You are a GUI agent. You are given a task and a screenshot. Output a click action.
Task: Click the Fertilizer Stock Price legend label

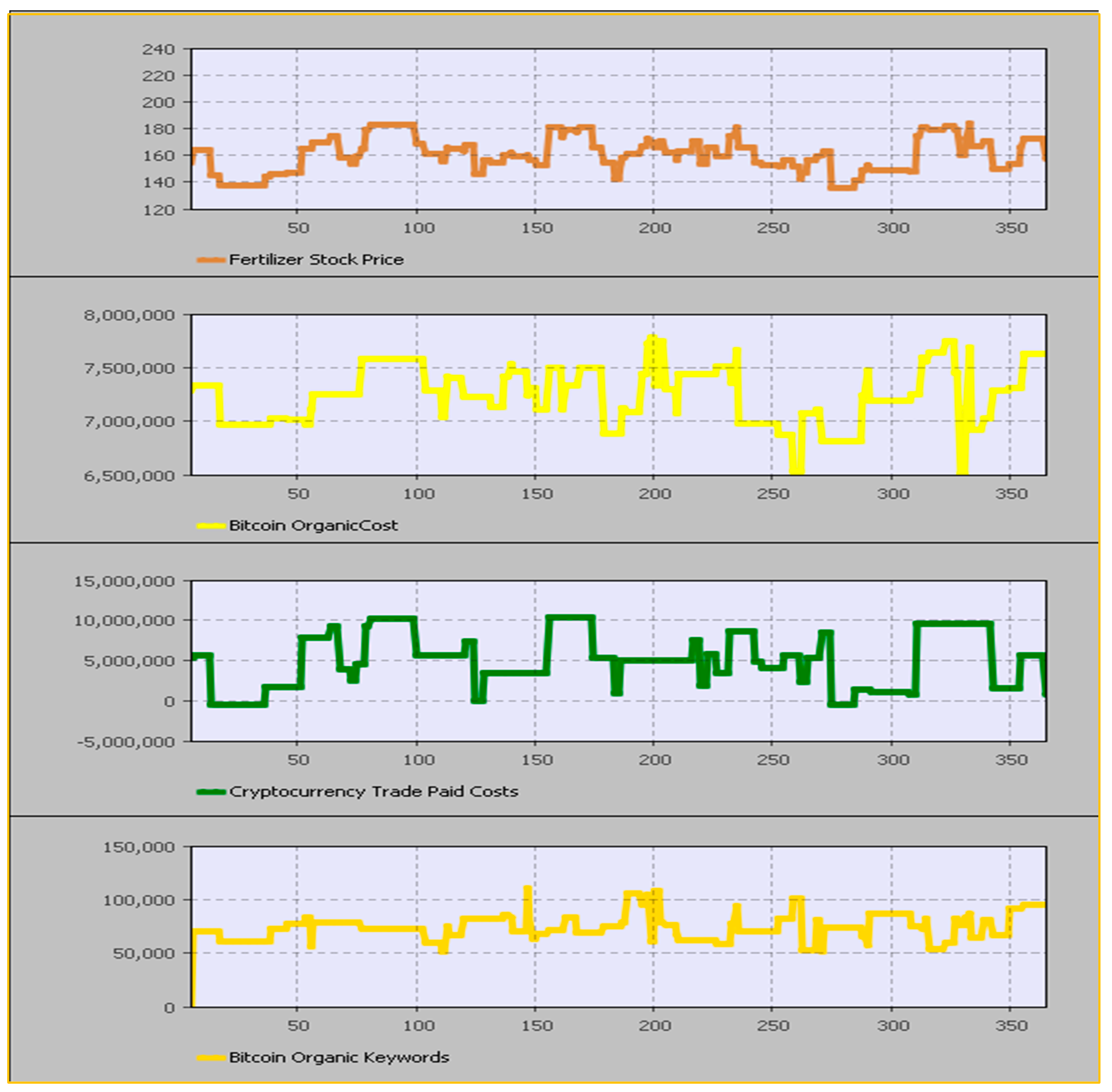(x=316, y=260)
